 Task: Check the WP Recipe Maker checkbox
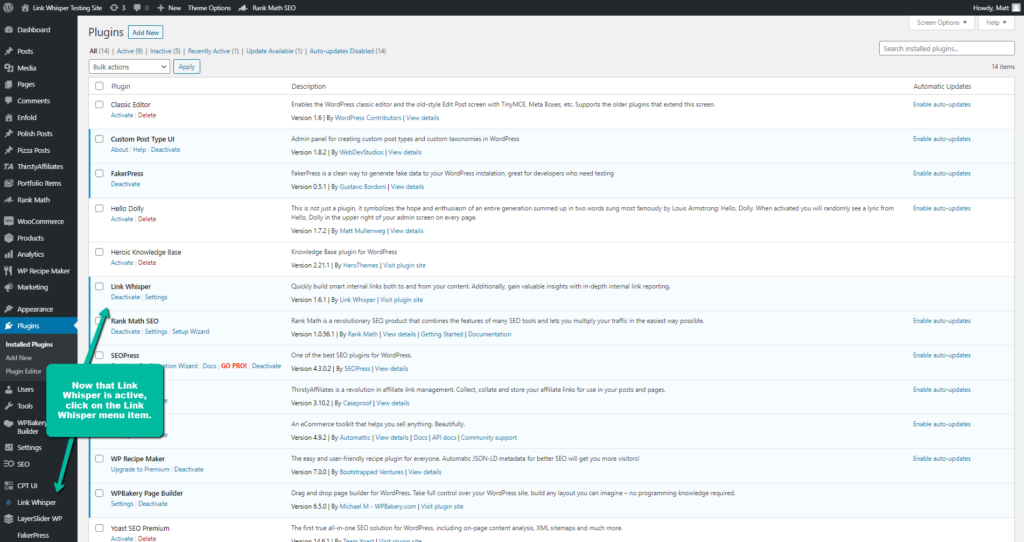tap(99, 459)
